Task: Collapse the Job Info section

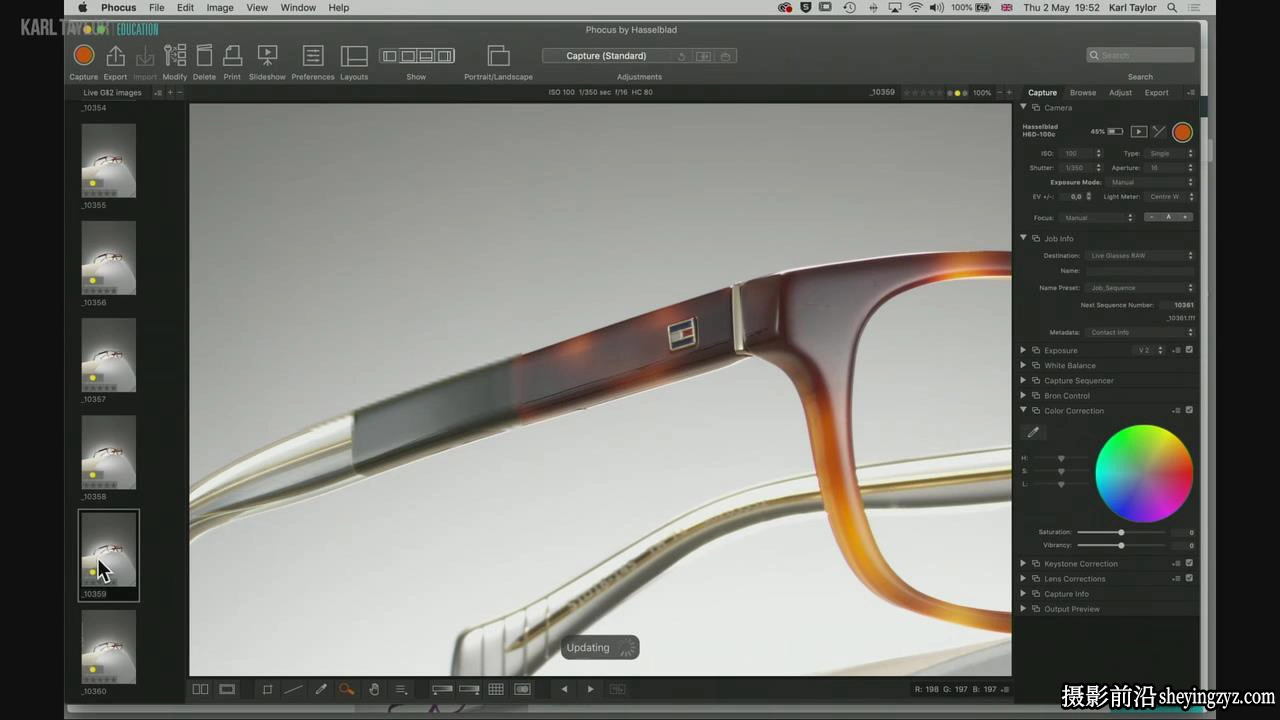Action: [x=1023, y=238]
